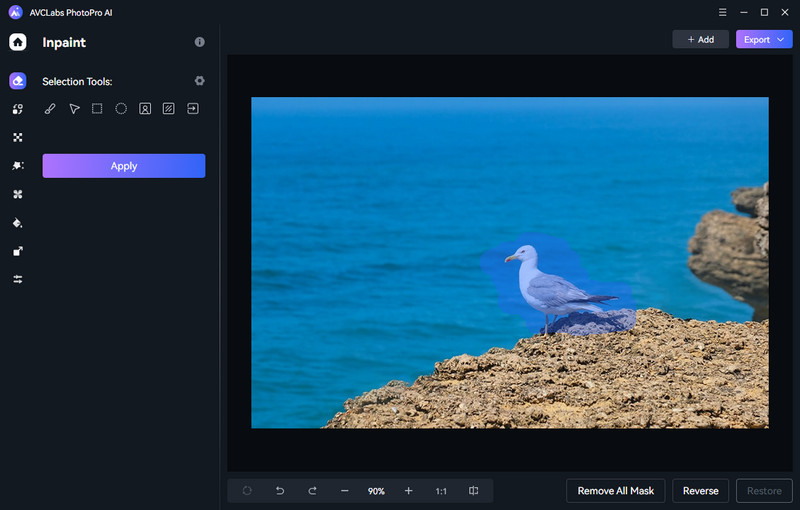Open the Replace objects sidebar tool

[18, 109]
